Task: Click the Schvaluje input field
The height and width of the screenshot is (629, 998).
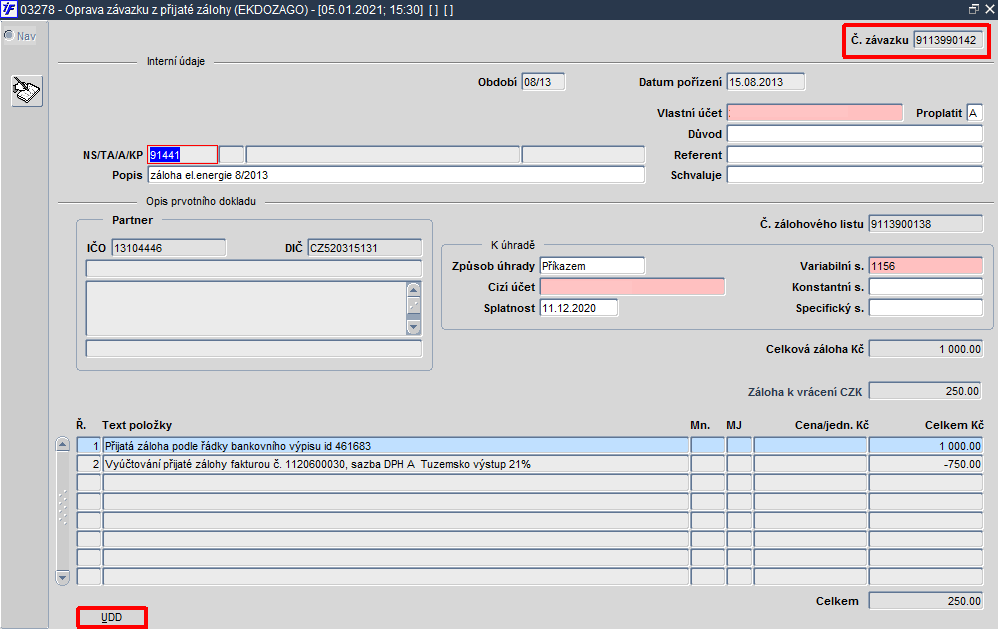Action: point(855,175)
